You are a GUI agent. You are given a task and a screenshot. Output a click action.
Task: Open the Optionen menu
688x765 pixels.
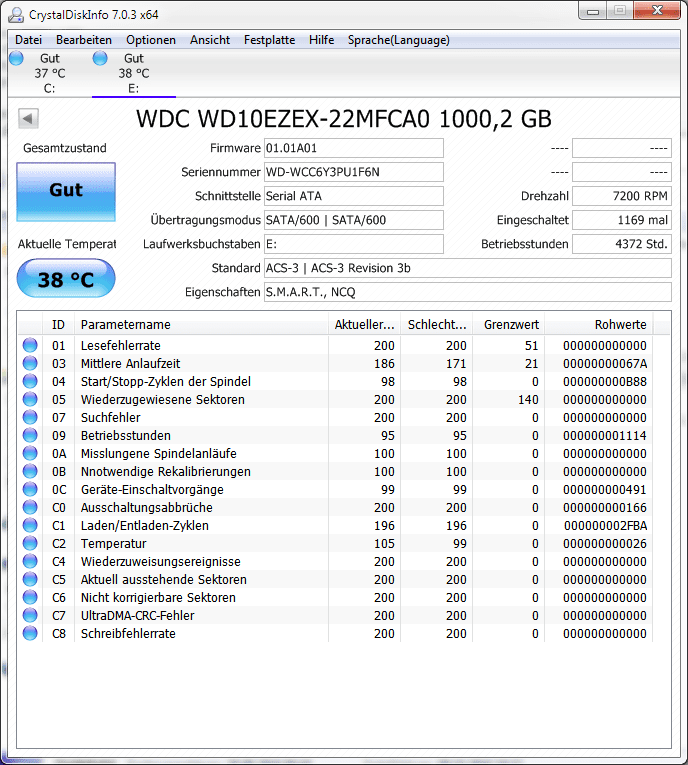tap(151, 40)
